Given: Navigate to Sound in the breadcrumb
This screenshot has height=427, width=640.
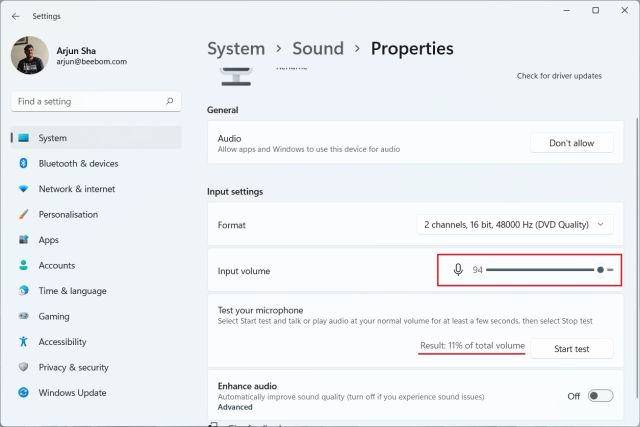Looking at the screenshot, I should (318, 48).
